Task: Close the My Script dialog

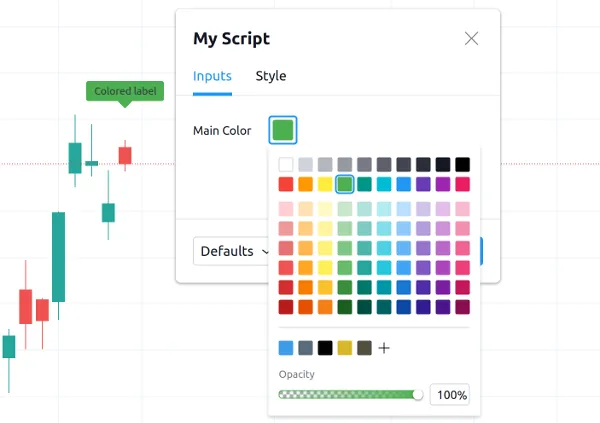Action: [x=472, y=39]
